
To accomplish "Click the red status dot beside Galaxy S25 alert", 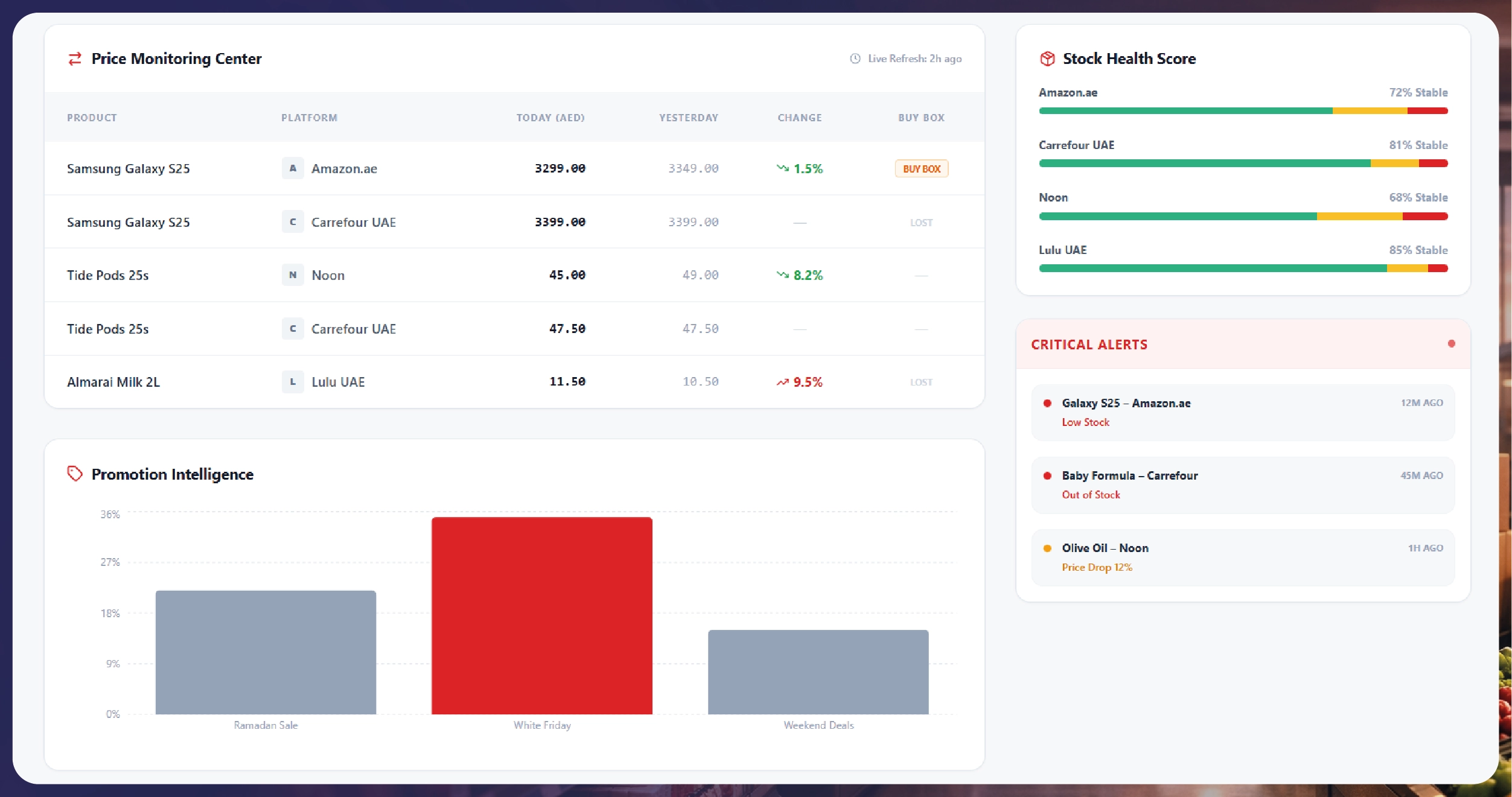I will pos(1048,403).
